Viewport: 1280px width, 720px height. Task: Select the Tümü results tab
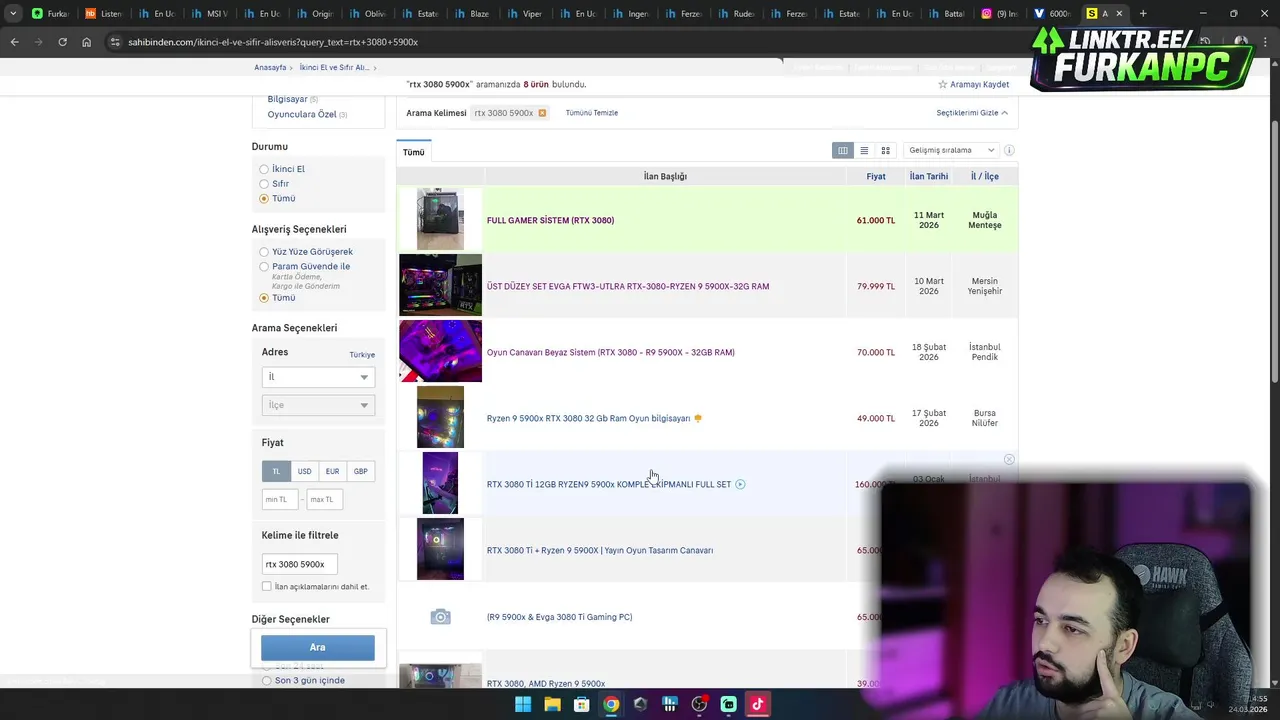pos(414,152)
